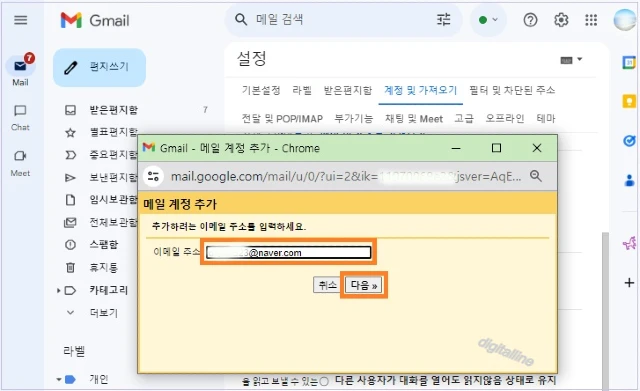Open the account profile avatar
Screen dimensions: 640x391
(626, 20)
